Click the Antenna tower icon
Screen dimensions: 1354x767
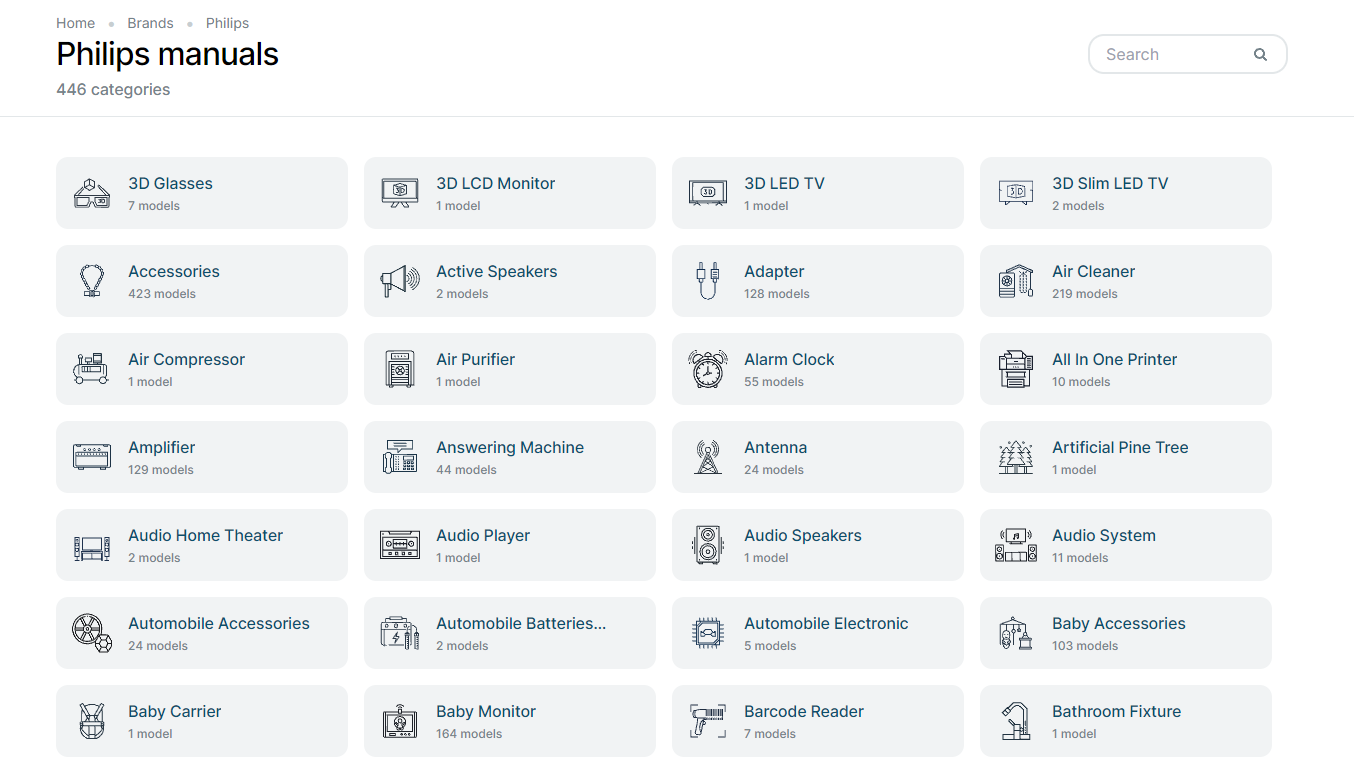[708, 457]
